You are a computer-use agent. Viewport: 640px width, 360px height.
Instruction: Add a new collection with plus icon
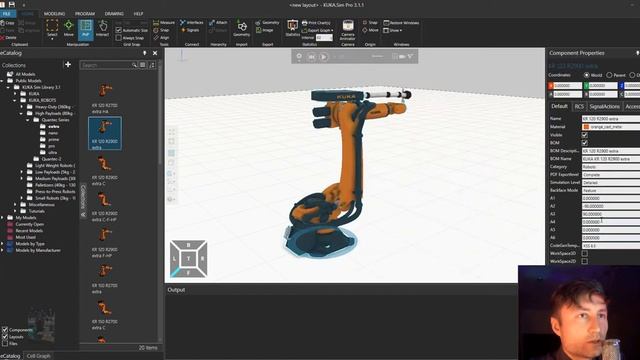pos(68,64)
